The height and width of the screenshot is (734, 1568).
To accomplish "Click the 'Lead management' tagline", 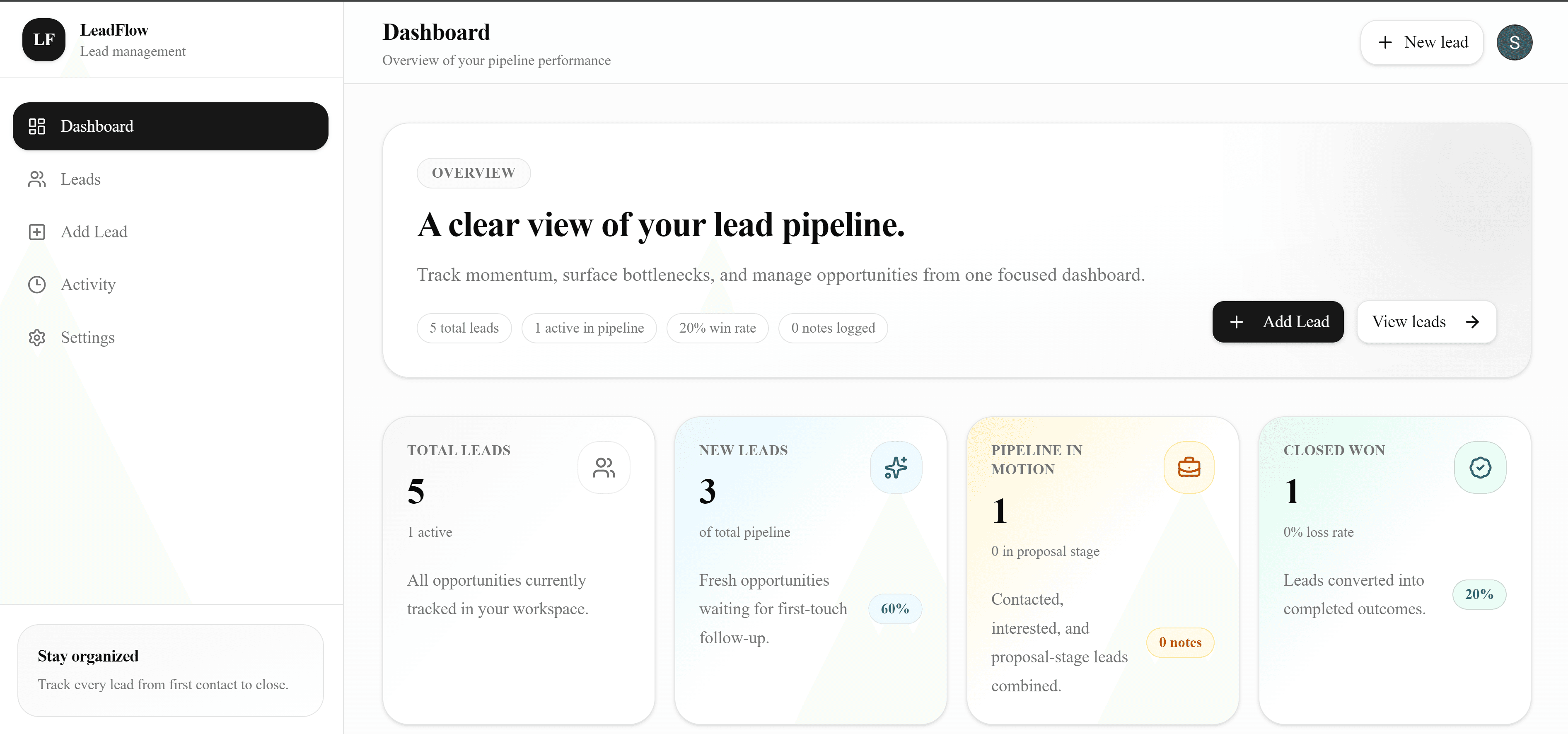I will (133, 52).
